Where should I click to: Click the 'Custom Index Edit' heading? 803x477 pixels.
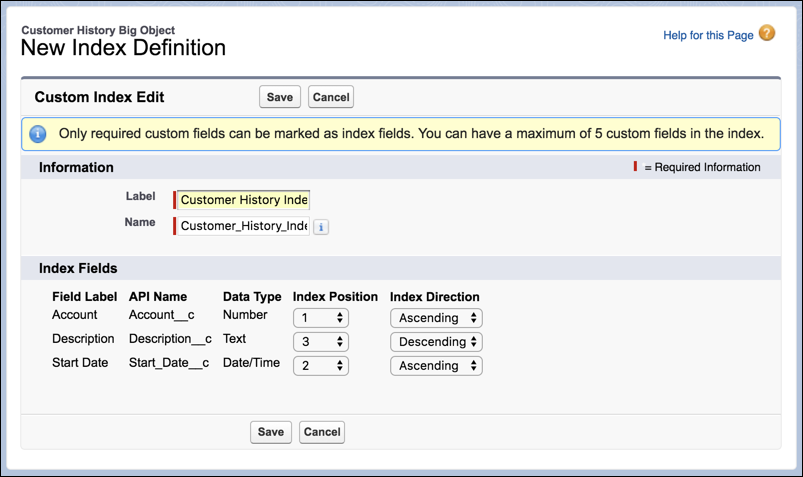[99, 97]
